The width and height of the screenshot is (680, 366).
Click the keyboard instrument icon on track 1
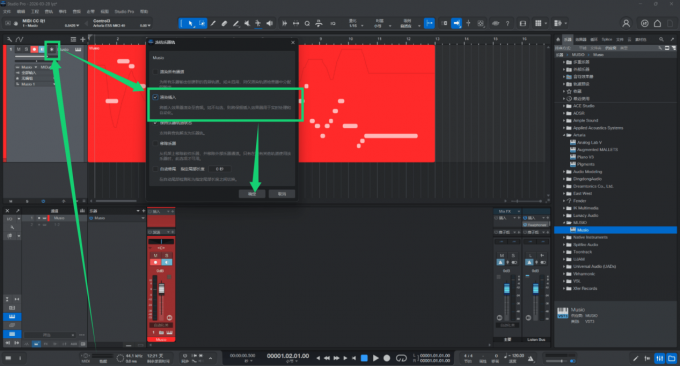(78, 49)
